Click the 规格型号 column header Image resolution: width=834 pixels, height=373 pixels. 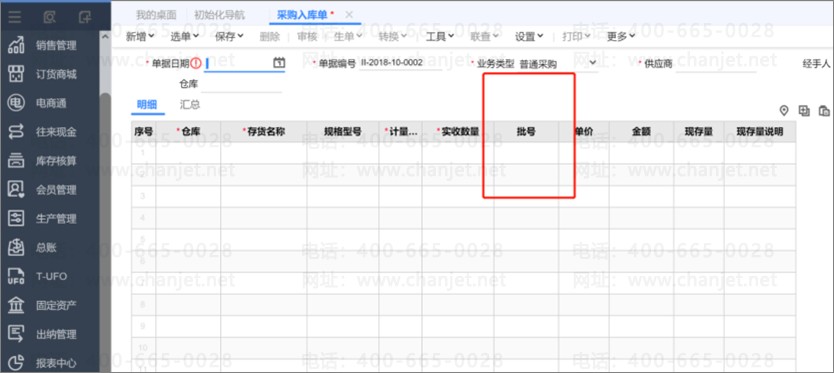click(x=343, y=131)
